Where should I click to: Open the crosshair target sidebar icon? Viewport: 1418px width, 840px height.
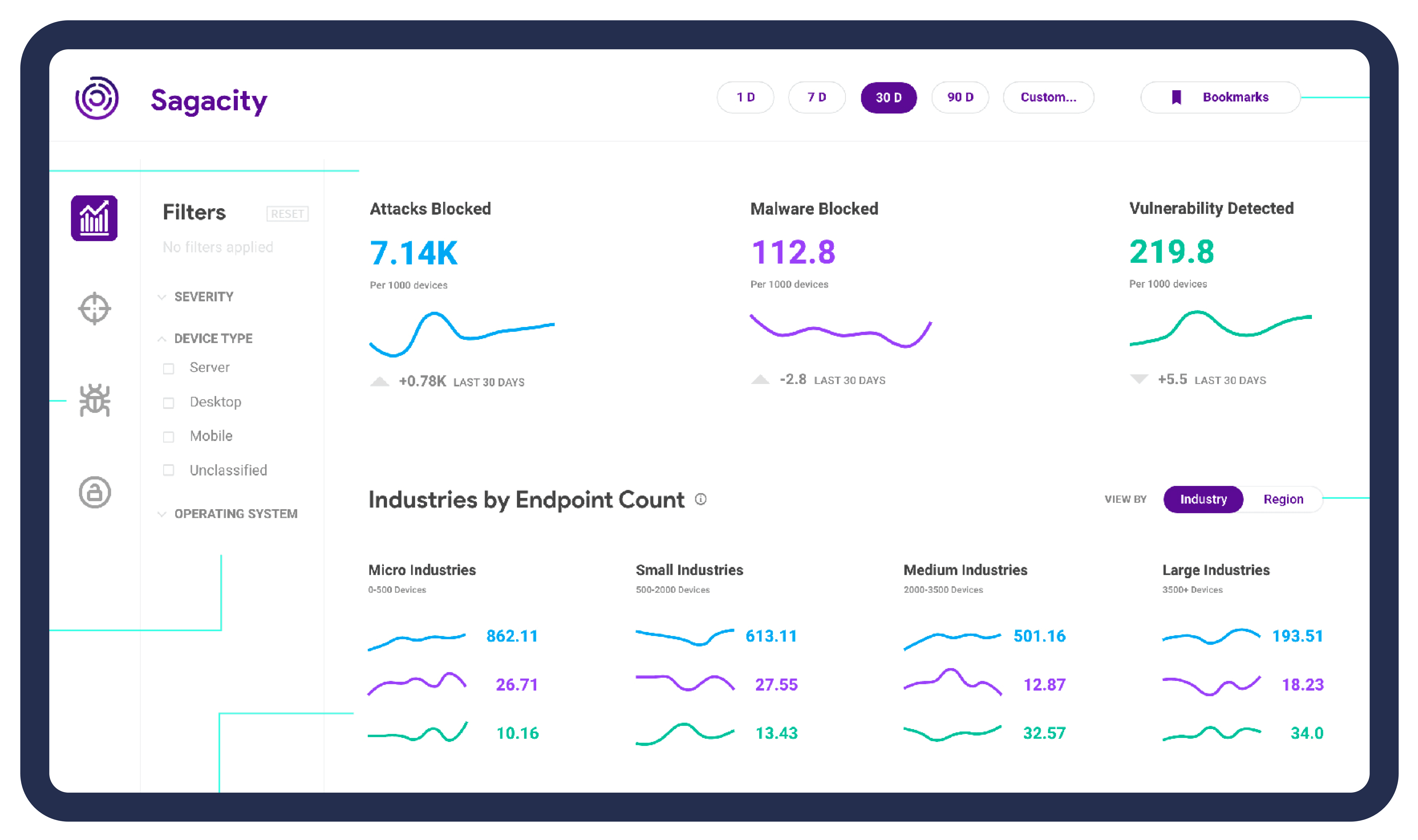[x=94, y=309]
